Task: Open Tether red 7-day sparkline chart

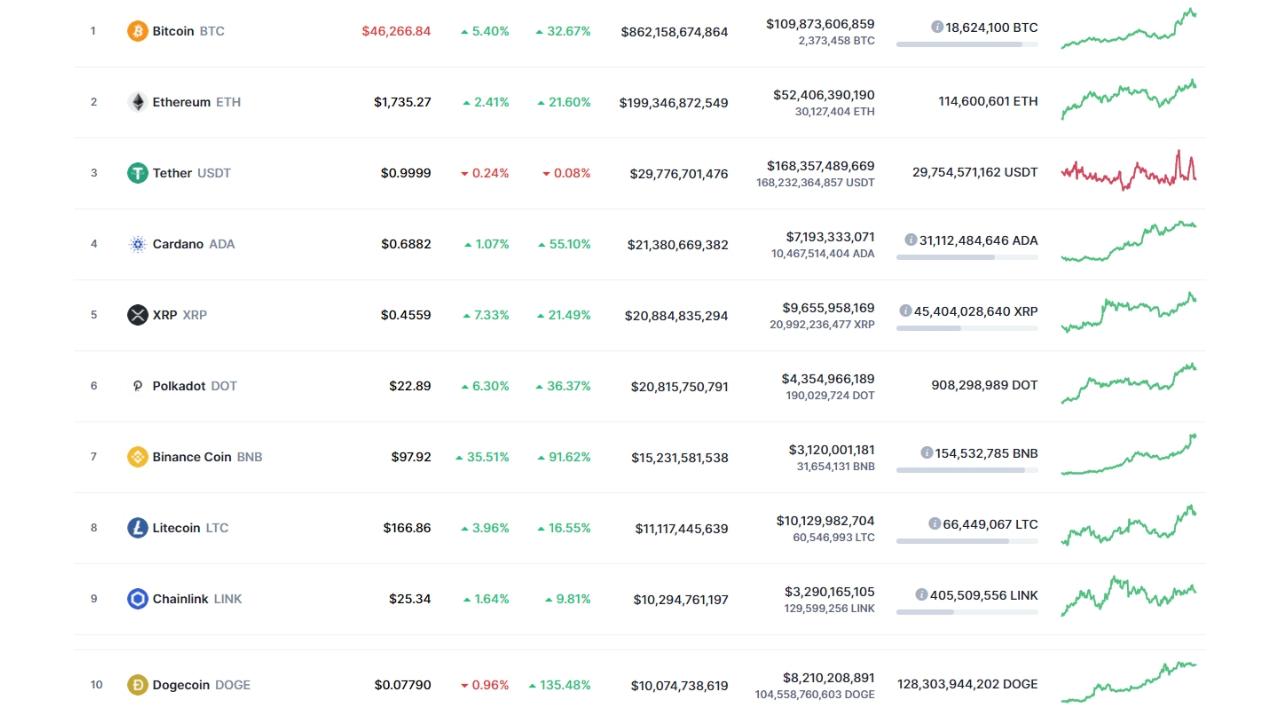Action: coord(1128,170)
